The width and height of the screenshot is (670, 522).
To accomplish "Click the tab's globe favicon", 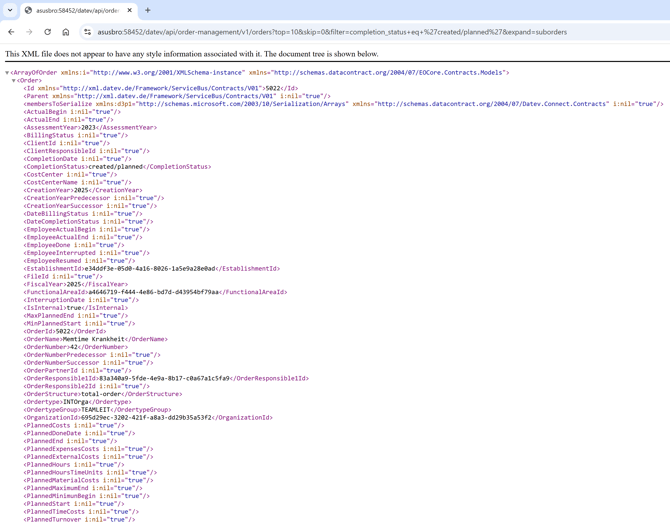I will pyautogui.click(x=29, y=11).
